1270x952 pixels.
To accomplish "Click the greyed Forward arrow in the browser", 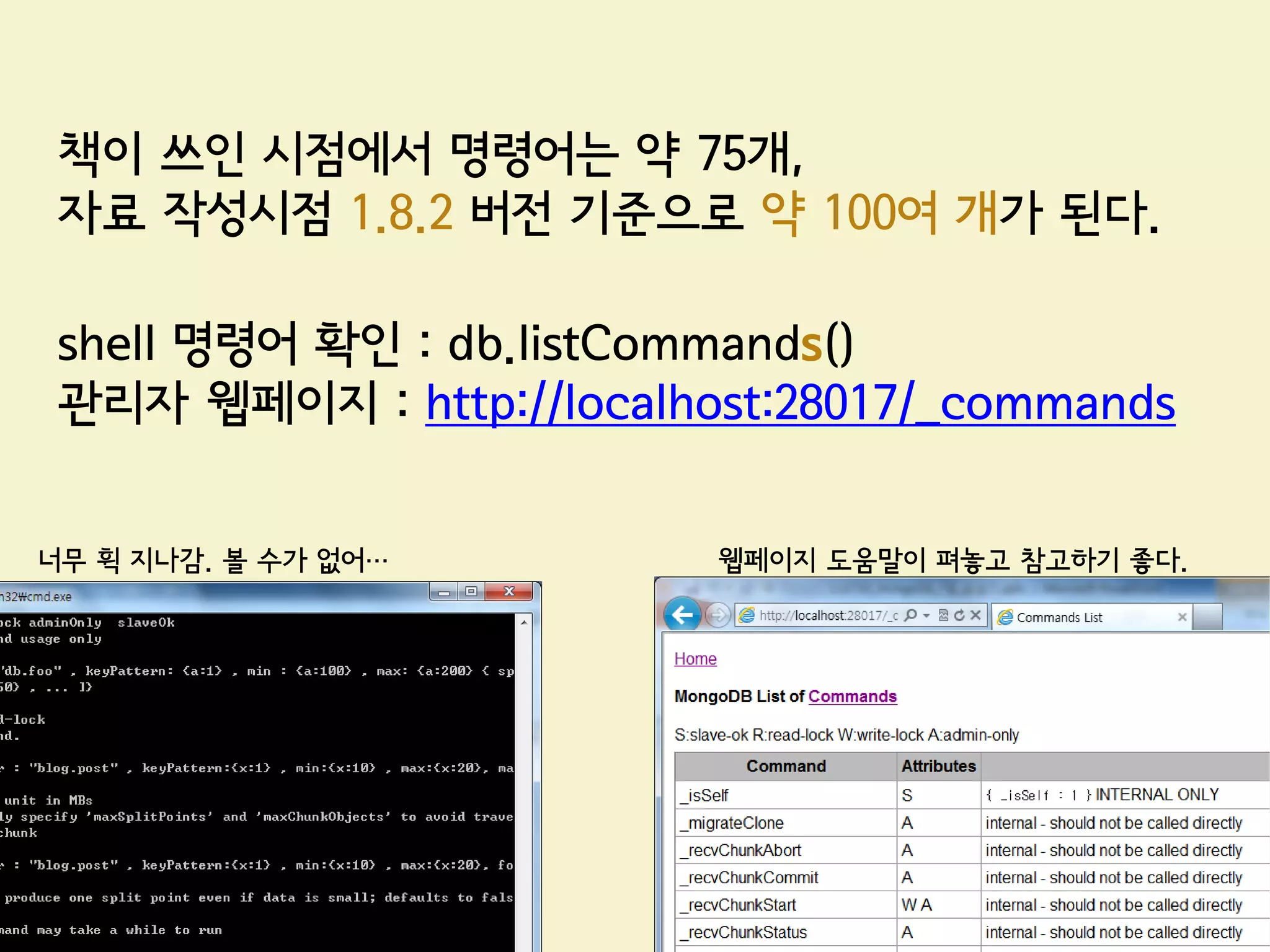I will 717,615.
